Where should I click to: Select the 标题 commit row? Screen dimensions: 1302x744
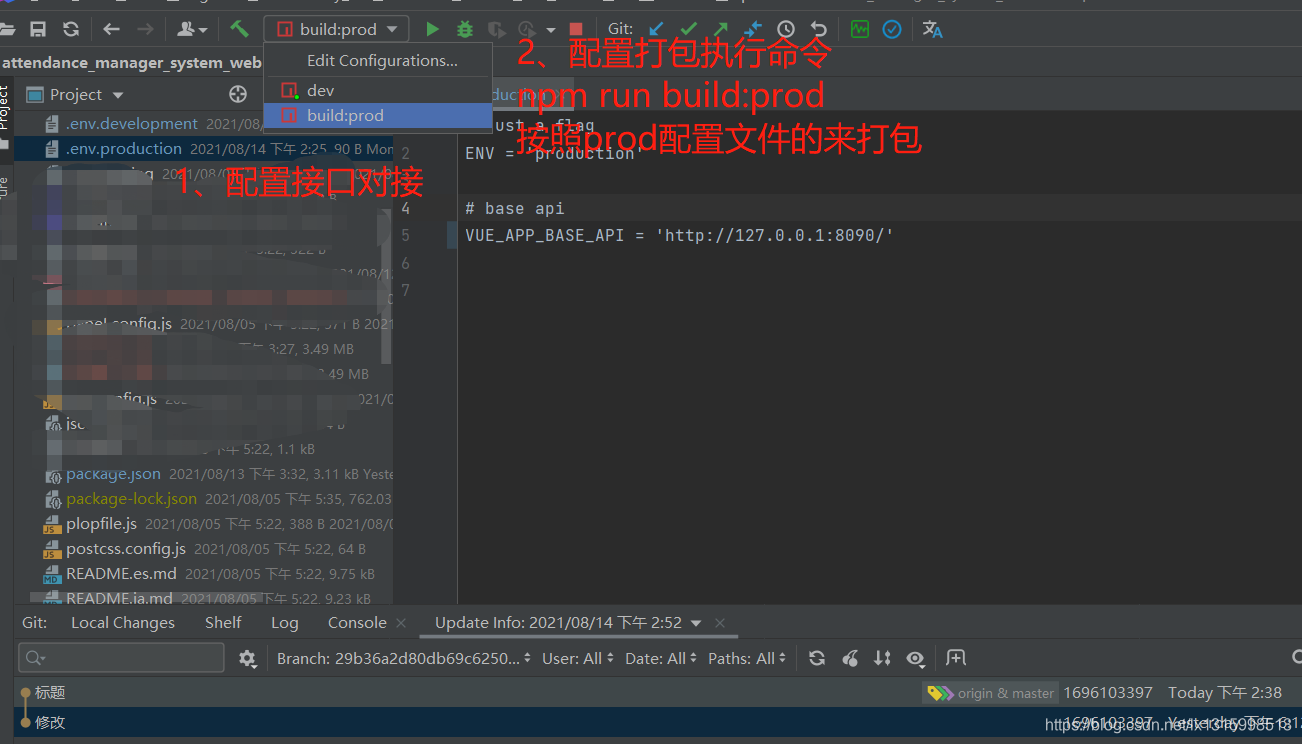[x=660, y=692]
